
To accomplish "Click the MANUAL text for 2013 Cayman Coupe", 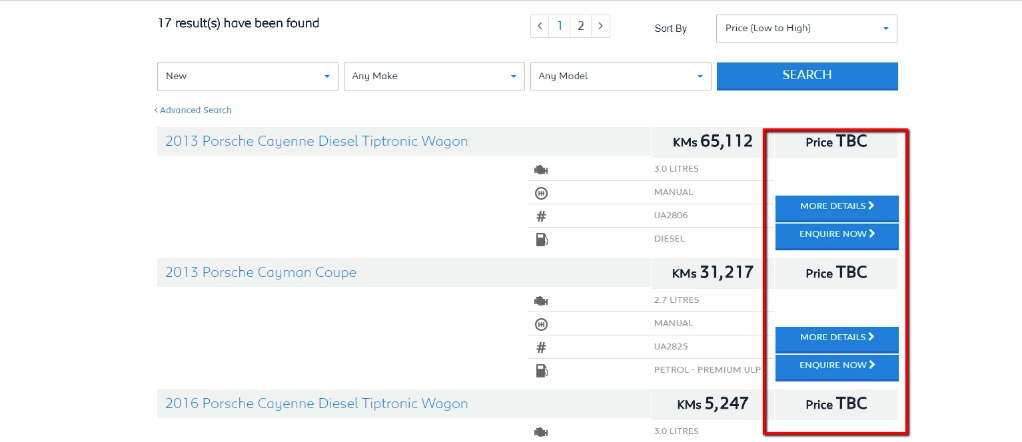I will [673, 323].
